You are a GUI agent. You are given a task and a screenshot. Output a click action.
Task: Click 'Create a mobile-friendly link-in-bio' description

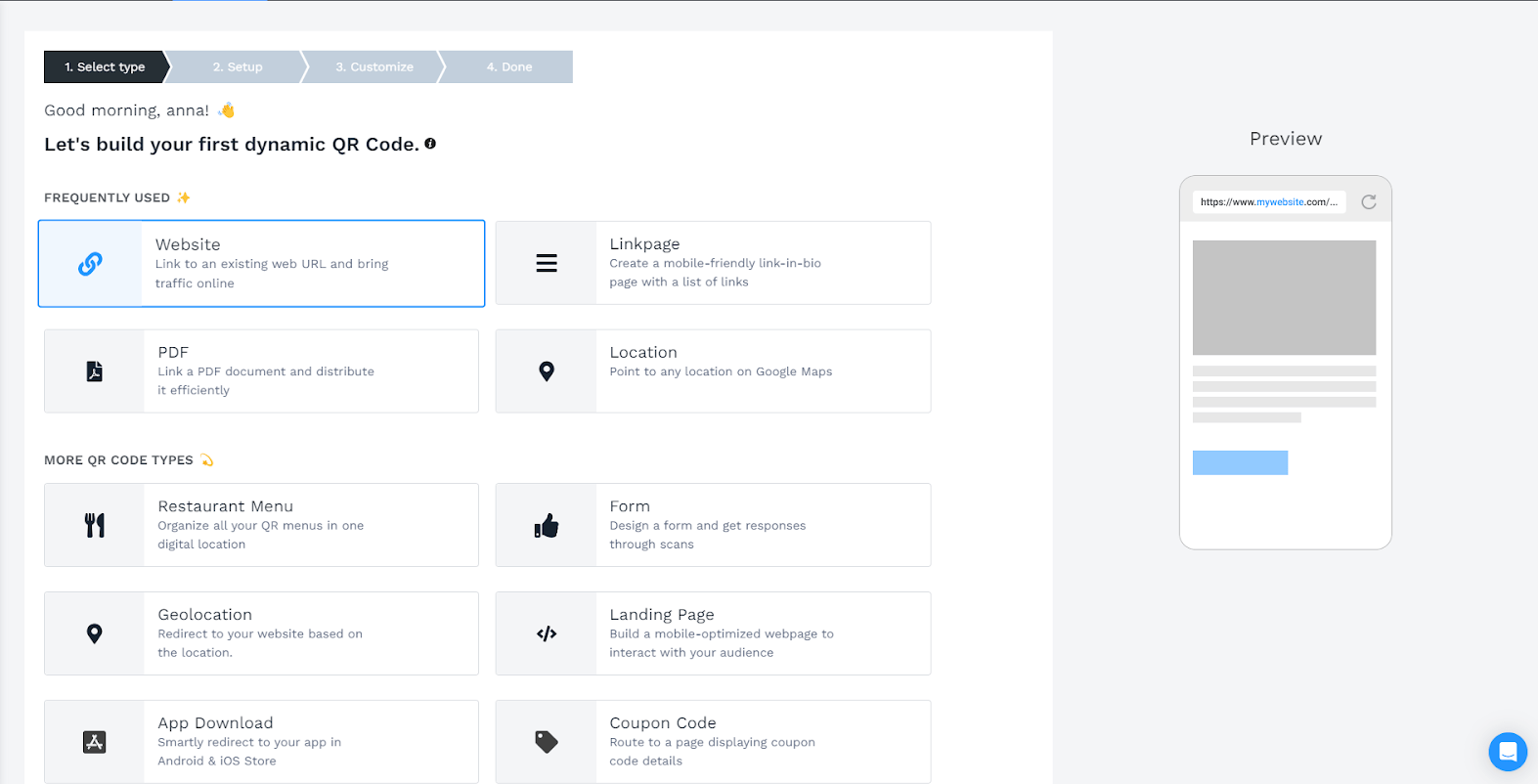click(715, 273)
